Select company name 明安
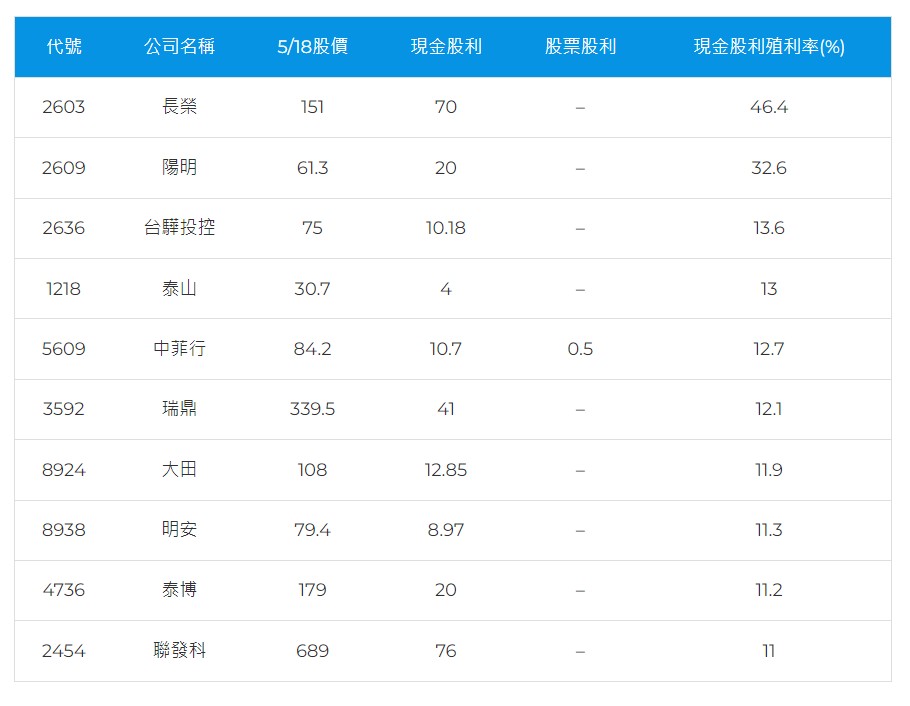 [179, 529]
